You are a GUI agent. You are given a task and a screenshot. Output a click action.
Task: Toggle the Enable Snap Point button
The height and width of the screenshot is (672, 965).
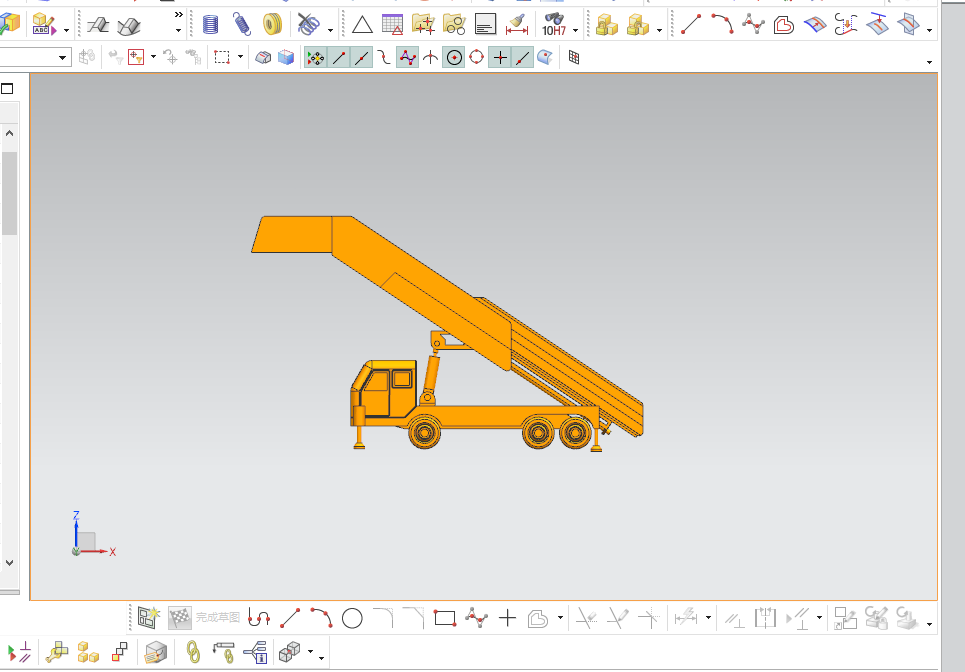316,58
